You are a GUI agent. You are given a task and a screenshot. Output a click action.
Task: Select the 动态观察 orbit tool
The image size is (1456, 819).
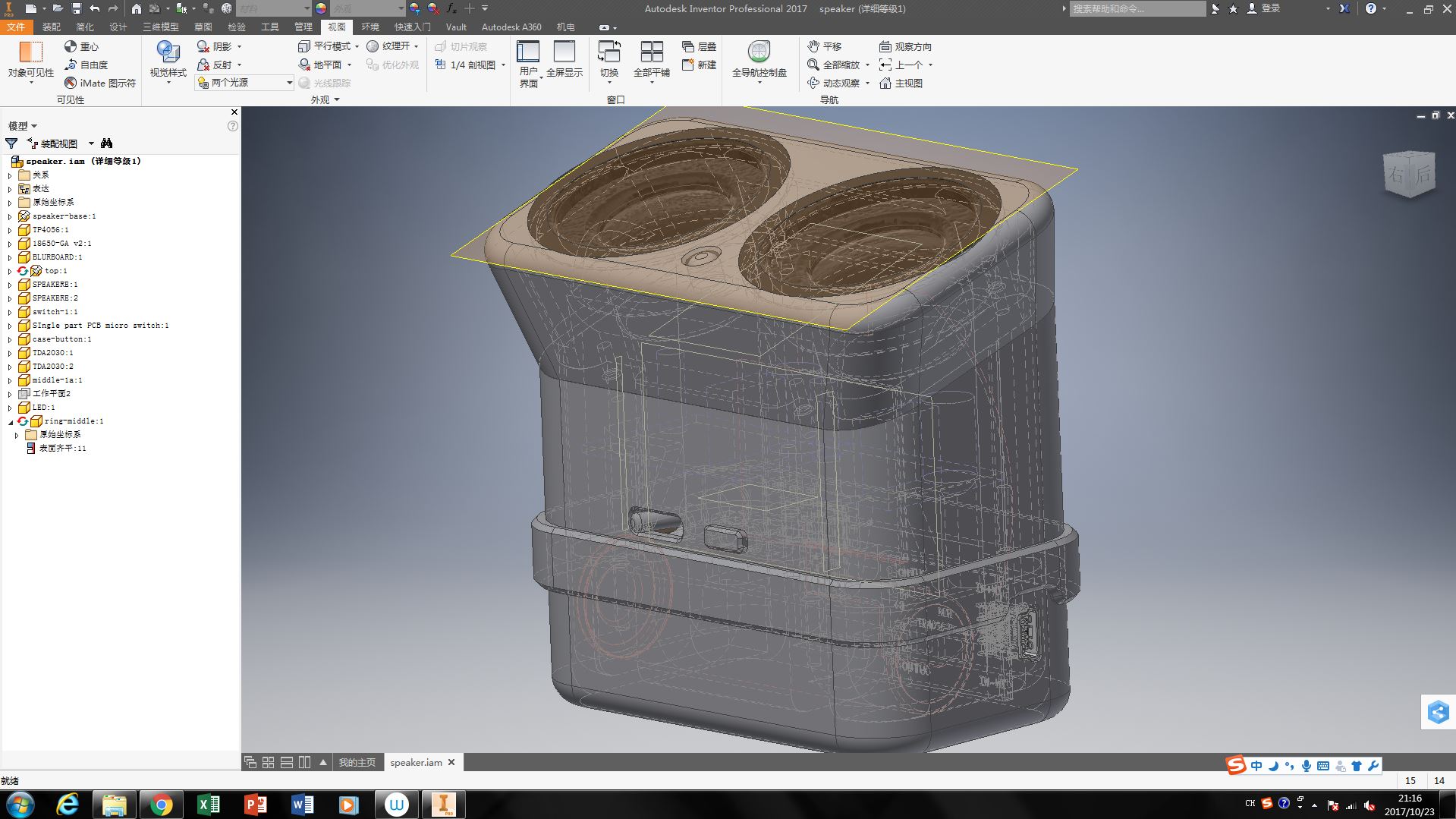click(x=835, y=83)
